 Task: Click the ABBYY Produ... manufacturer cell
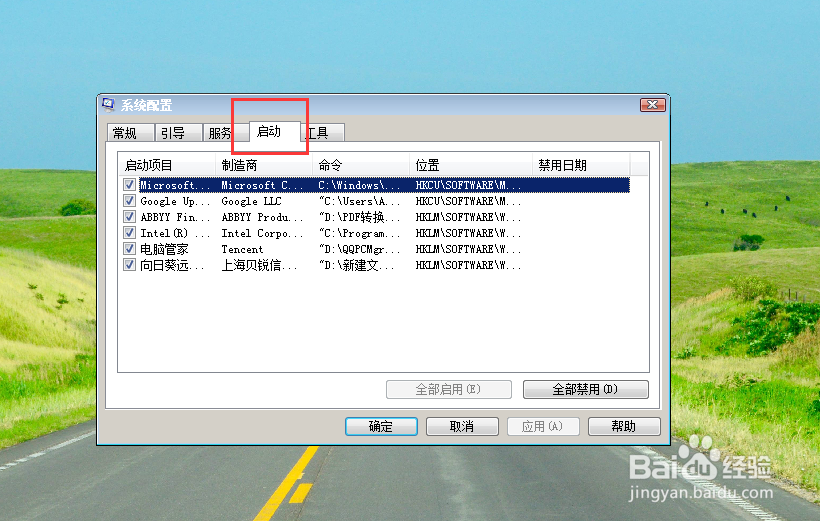(262, 217)
